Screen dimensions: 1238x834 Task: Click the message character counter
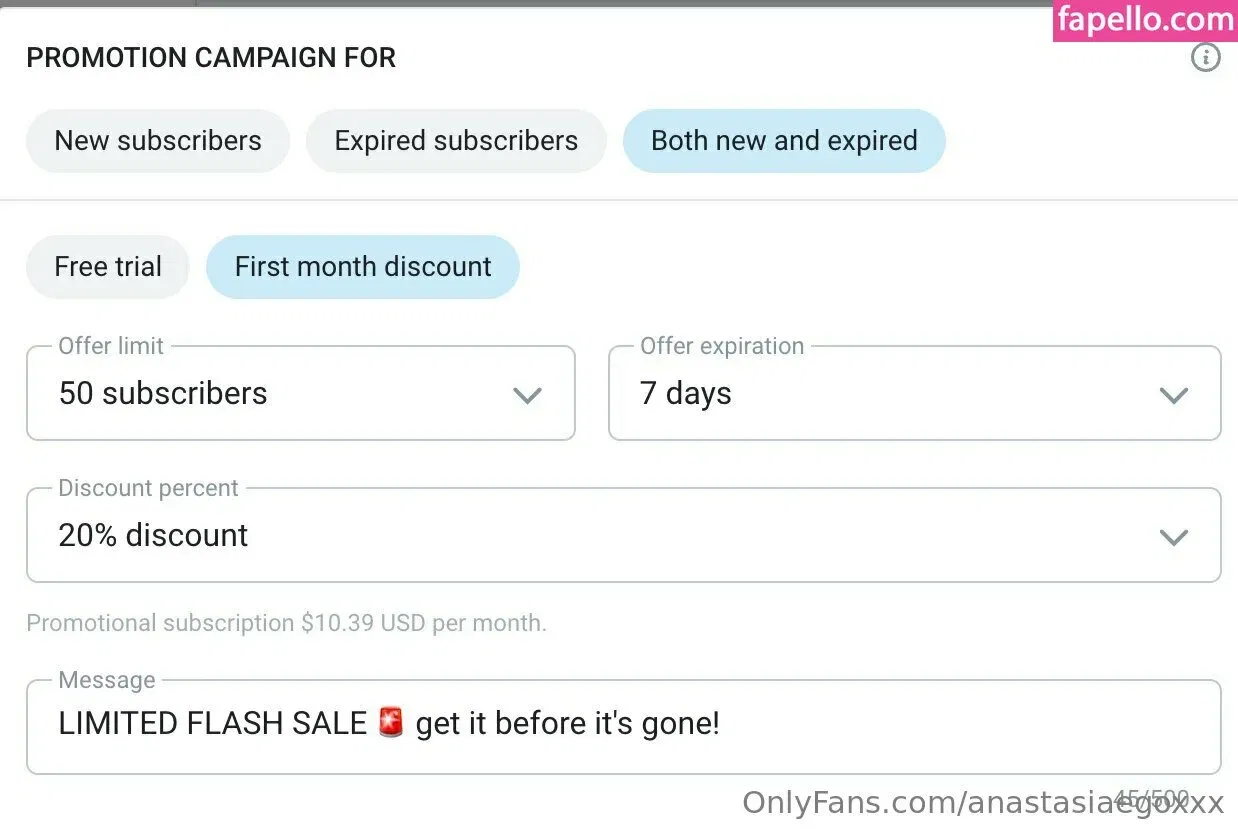pos(1152,799)
